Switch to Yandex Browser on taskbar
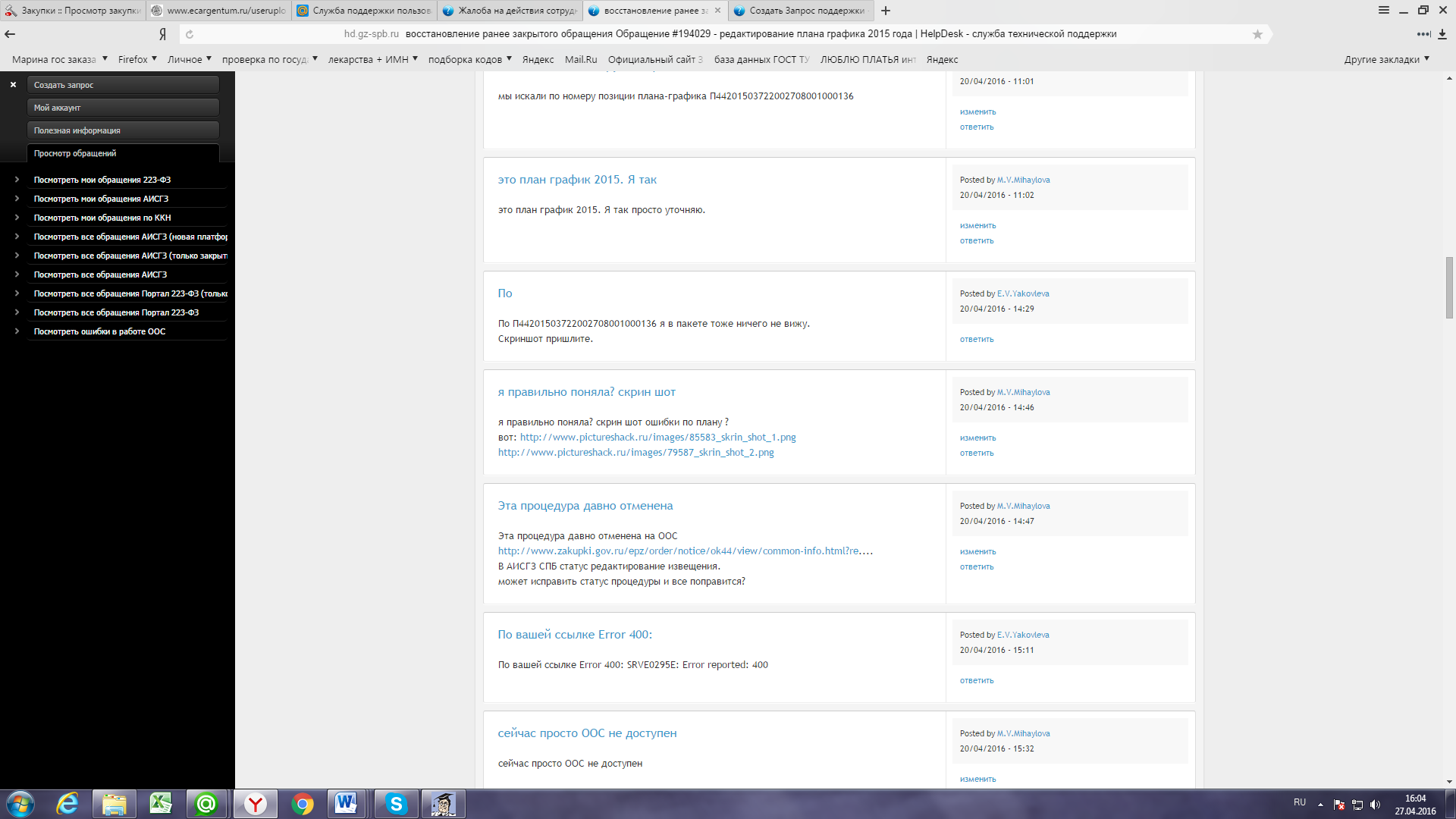The height and width of the screenshot is (819, 1456). tap(256, 804)
